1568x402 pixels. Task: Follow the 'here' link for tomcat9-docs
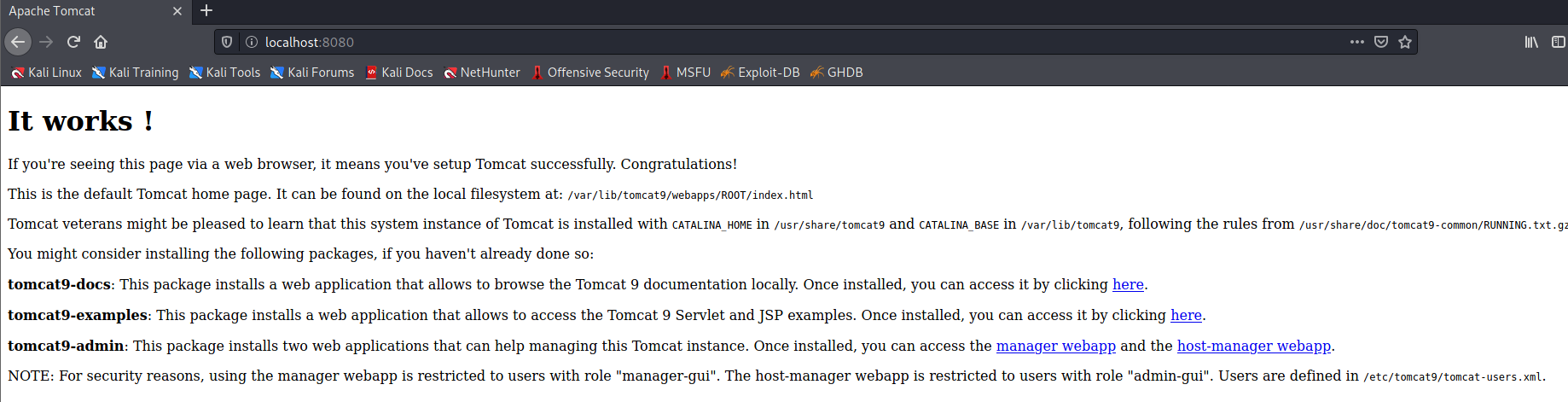click(1128, 284)
